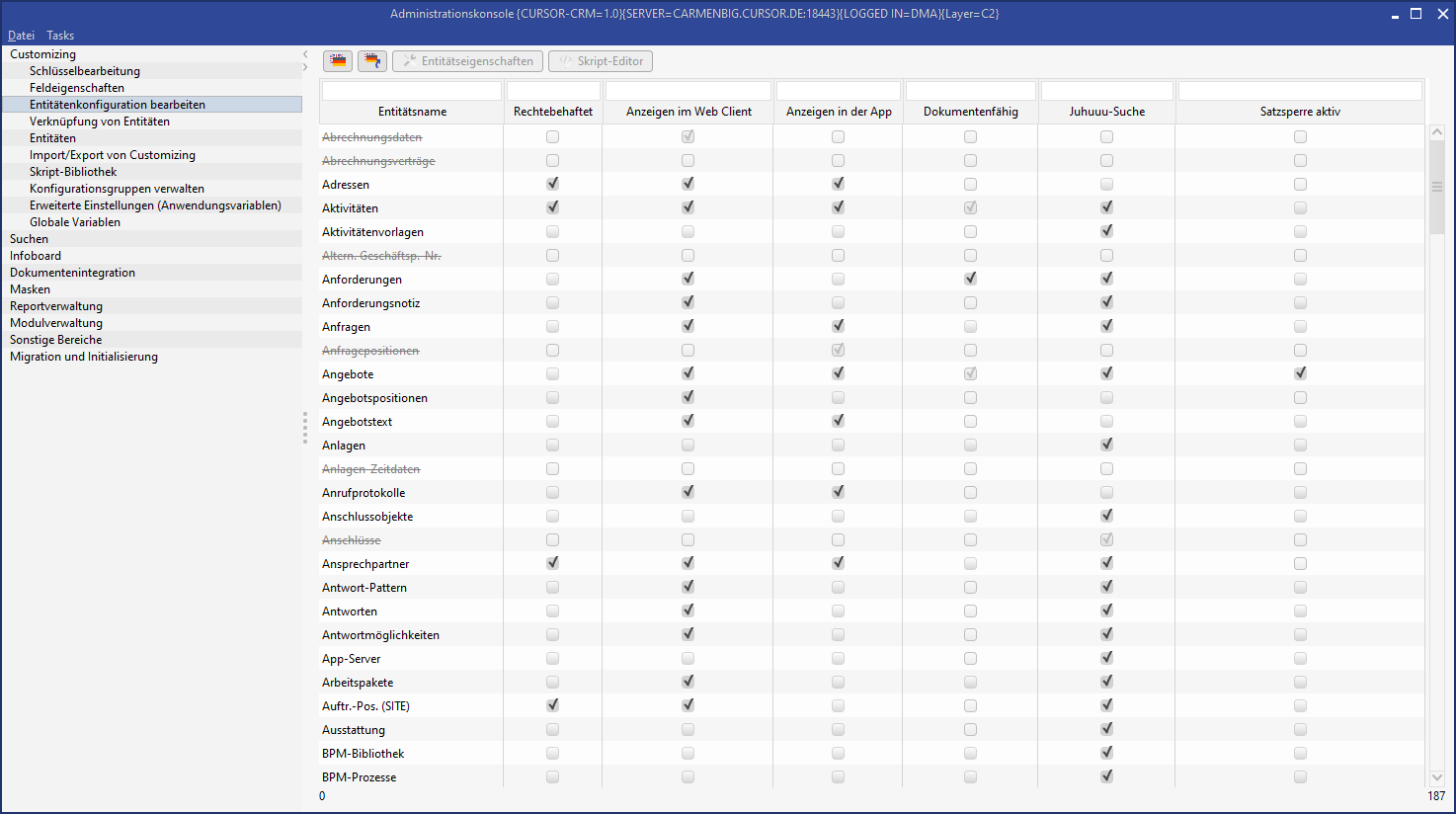Image resolution: width=1456 pixels, height=814 pixels.
Task: Open the Tasks menu
Action: (60, 36)
